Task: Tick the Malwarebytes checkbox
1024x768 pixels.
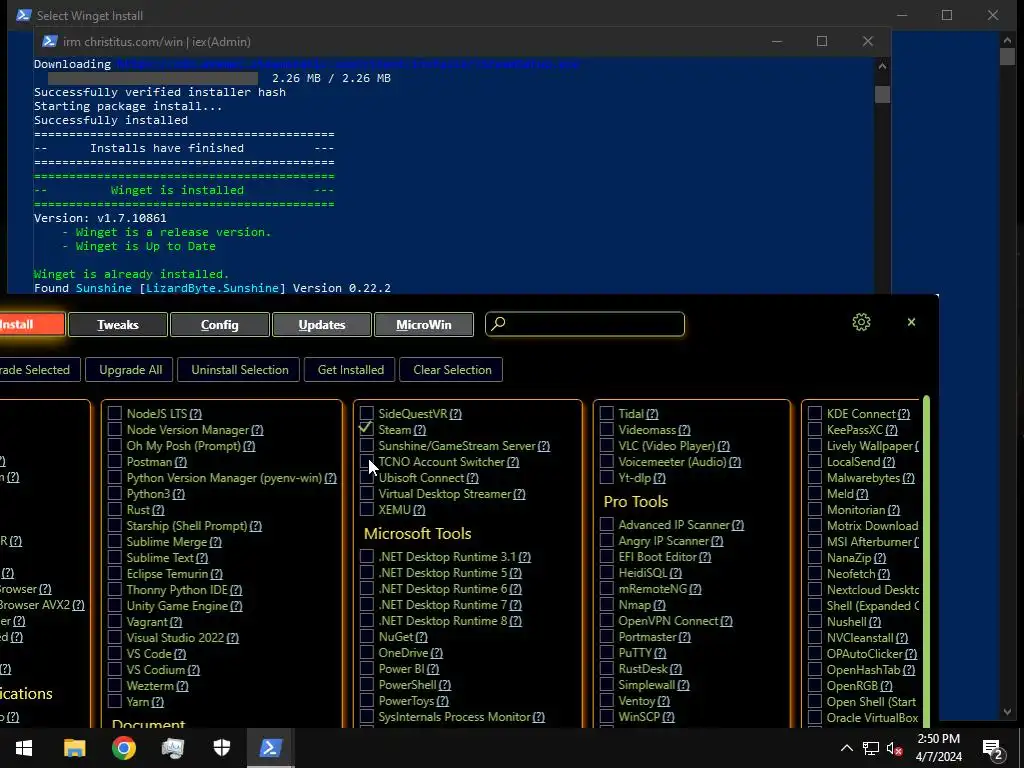Action: tap(814, 477)
